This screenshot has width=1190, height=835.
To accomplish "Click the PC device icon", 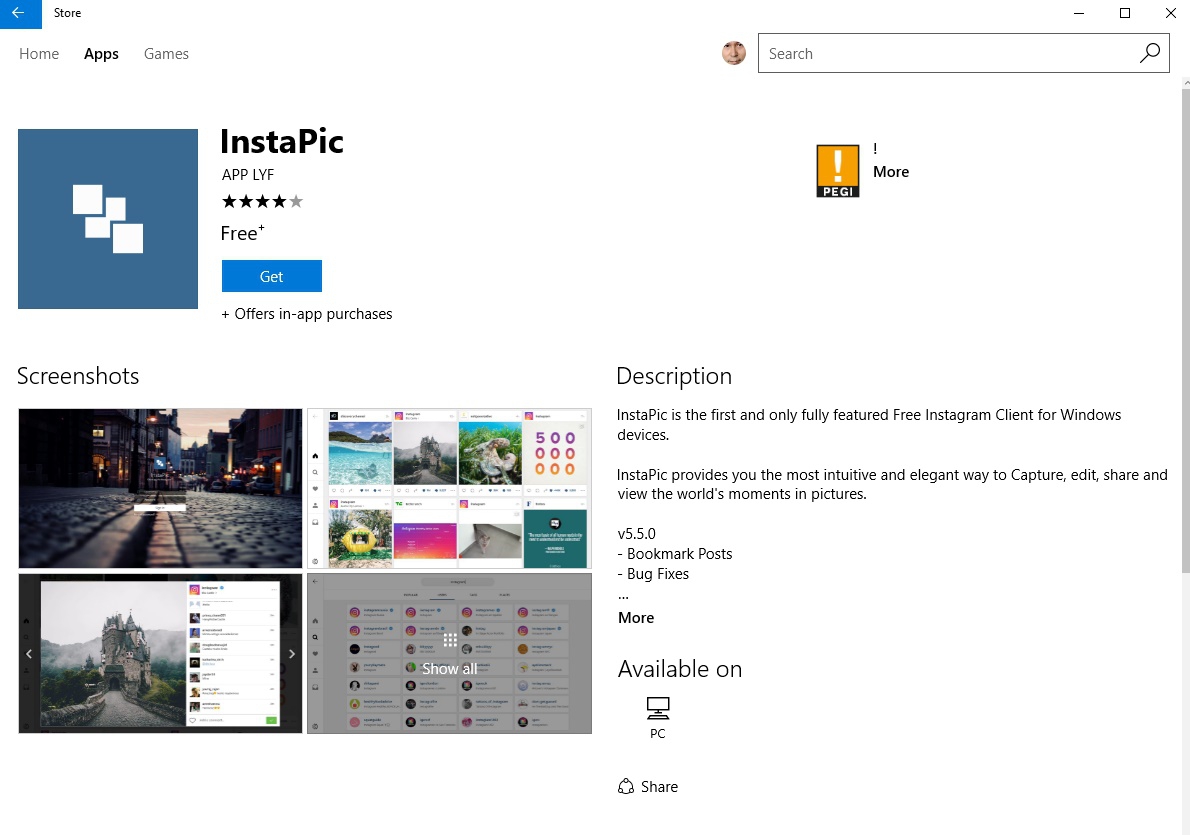I will click(657, 709).
